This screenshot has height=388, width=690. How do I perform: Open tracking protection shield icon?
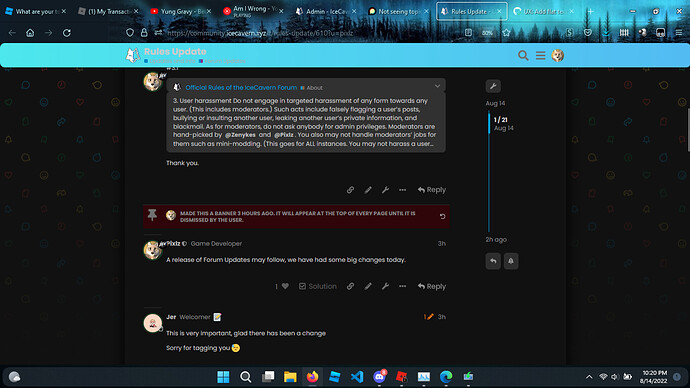(129, 33)
